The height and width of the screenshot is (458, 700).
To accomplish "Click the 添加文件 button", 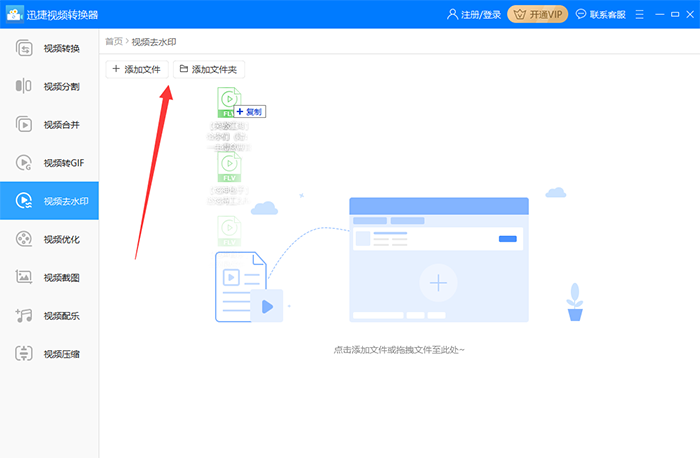I will [137, 69].
